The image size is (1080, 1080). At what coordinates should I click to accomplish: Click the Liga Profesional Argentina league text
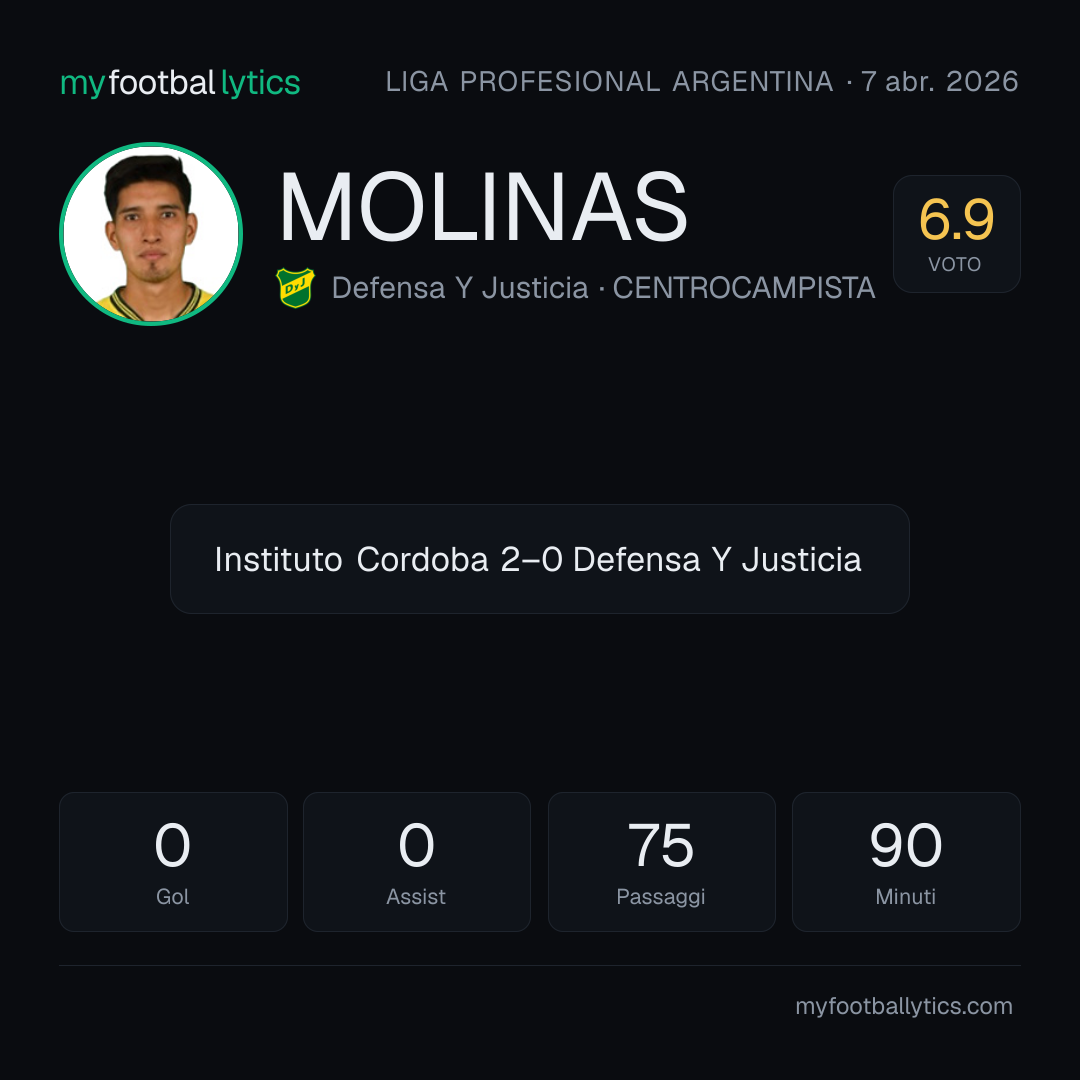tap(610, 82)
